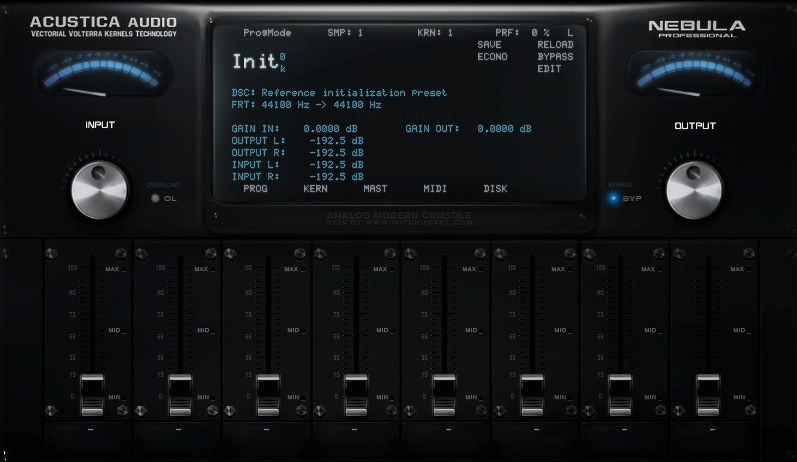Select the Init preset name
Image resolution: width=797 pixels, height=462 pixels.
click(x=254, y=61)
